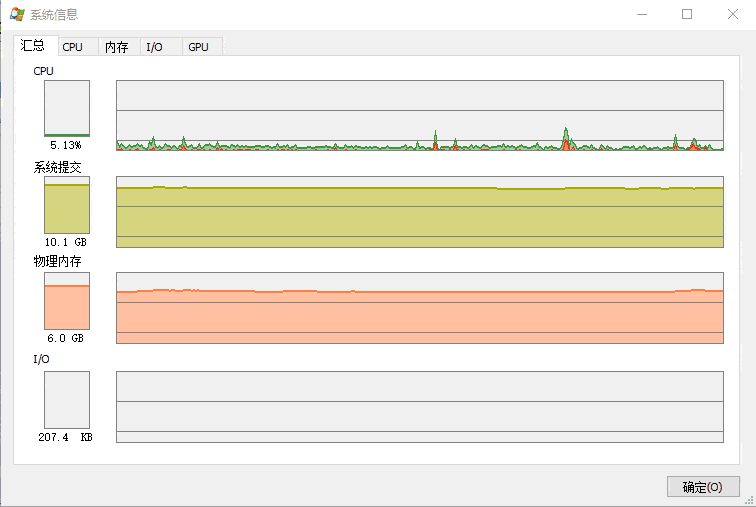The image size is (756, 507).
Task: Click the 5.13% CPU usage value
Action: coord(66,145)
